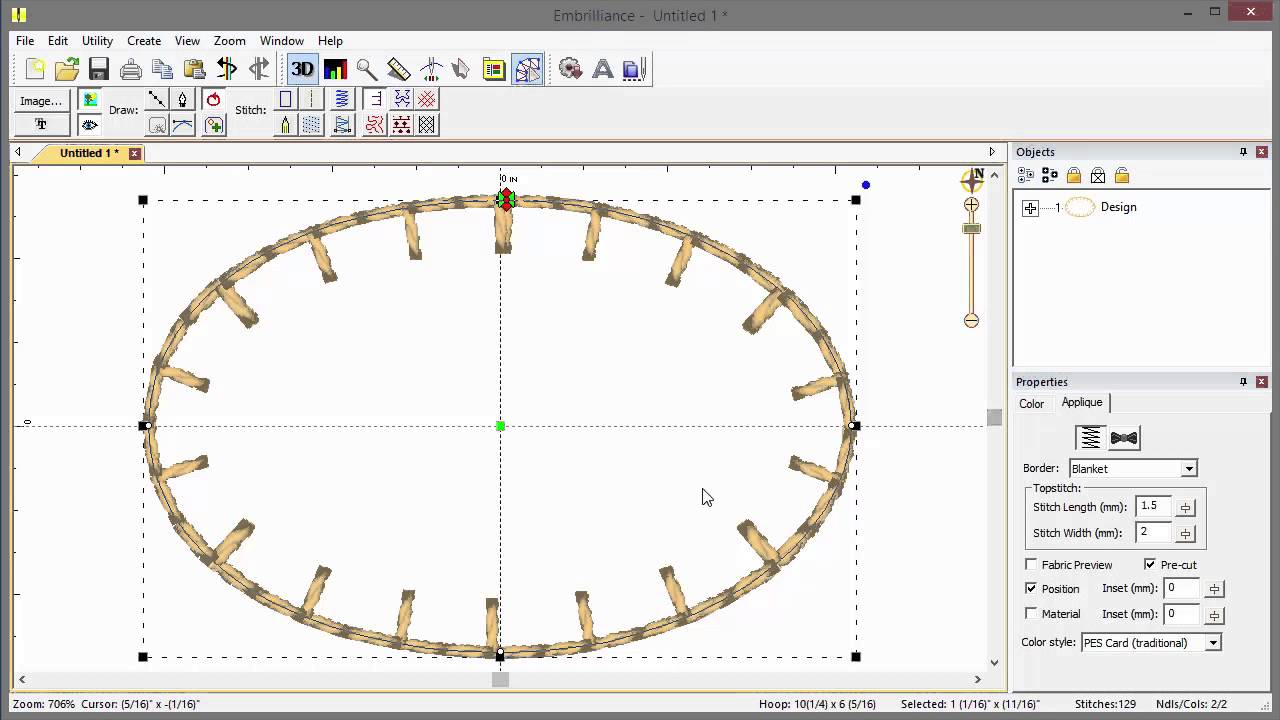Click the gear settings icon
This screenshot has height=720, width=1280.
click(571, 69)
